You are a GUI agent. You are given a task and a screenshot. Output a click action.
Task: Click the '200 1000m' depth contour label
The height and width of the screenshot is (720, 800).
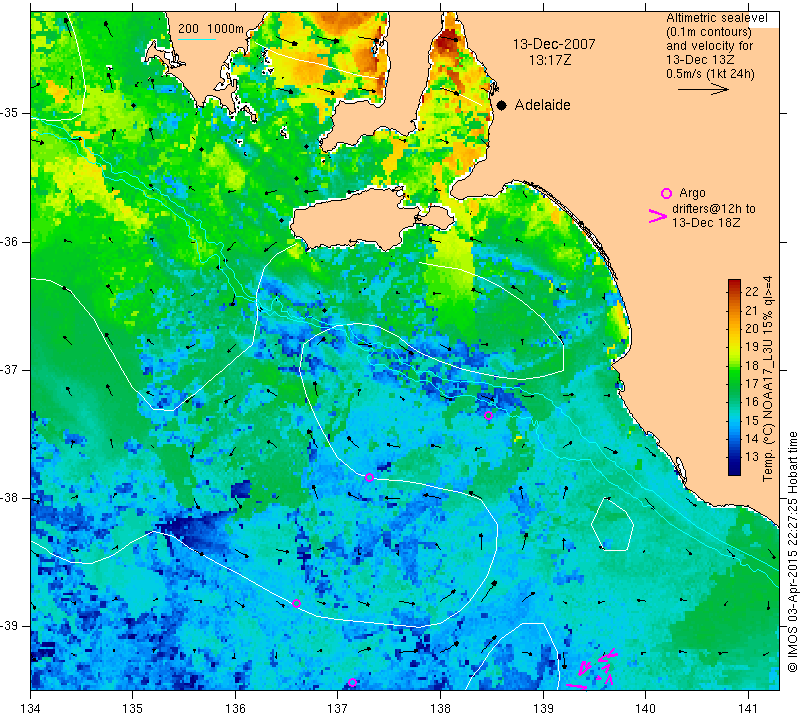click(211, 29)
